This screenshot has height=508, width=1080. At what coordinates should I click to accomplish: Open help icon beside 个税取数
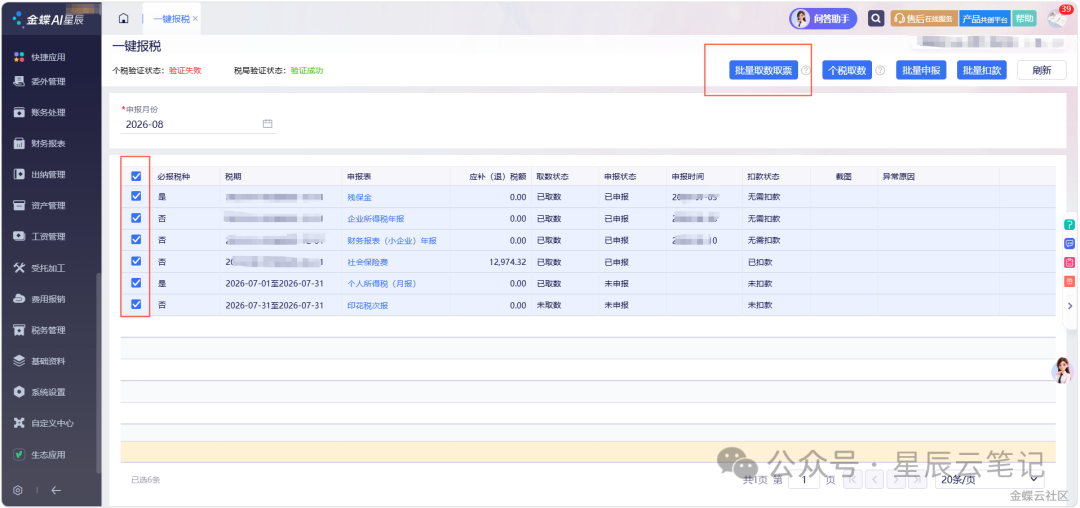[x=880, y=70]
